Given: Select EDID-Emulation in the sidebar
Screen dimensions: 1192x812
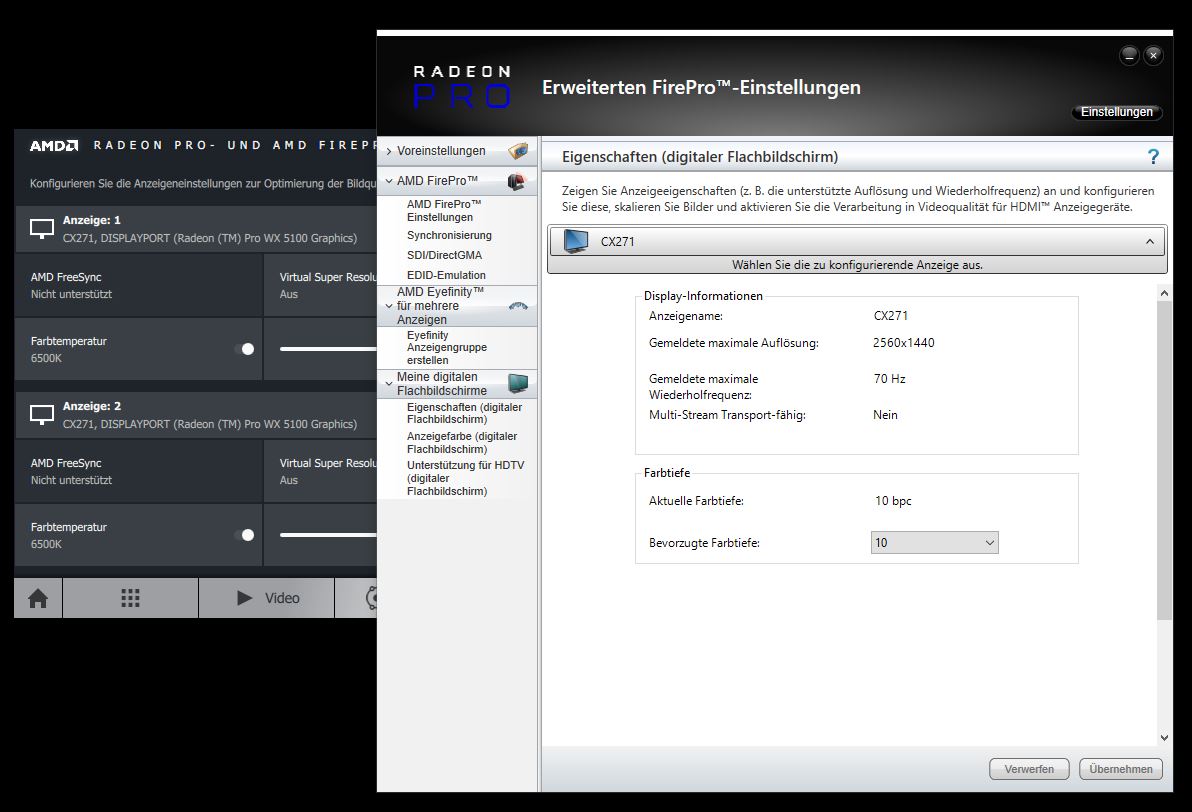Looking at the screenshot, I should coord(446,275).
